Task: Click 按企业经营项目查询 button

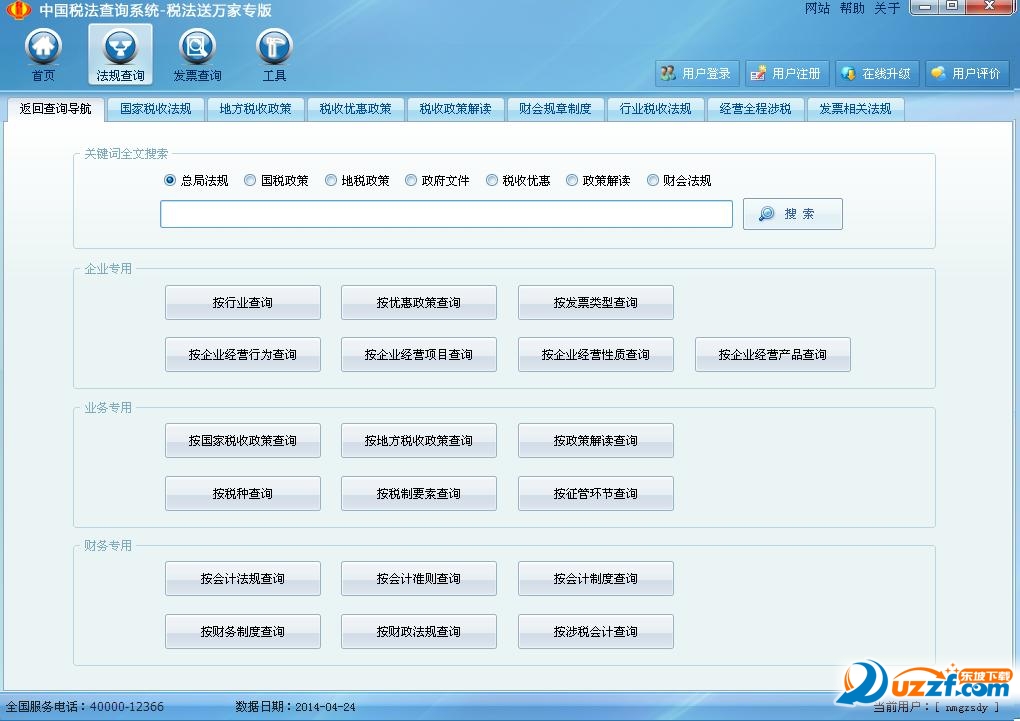Action: point(419,355)
